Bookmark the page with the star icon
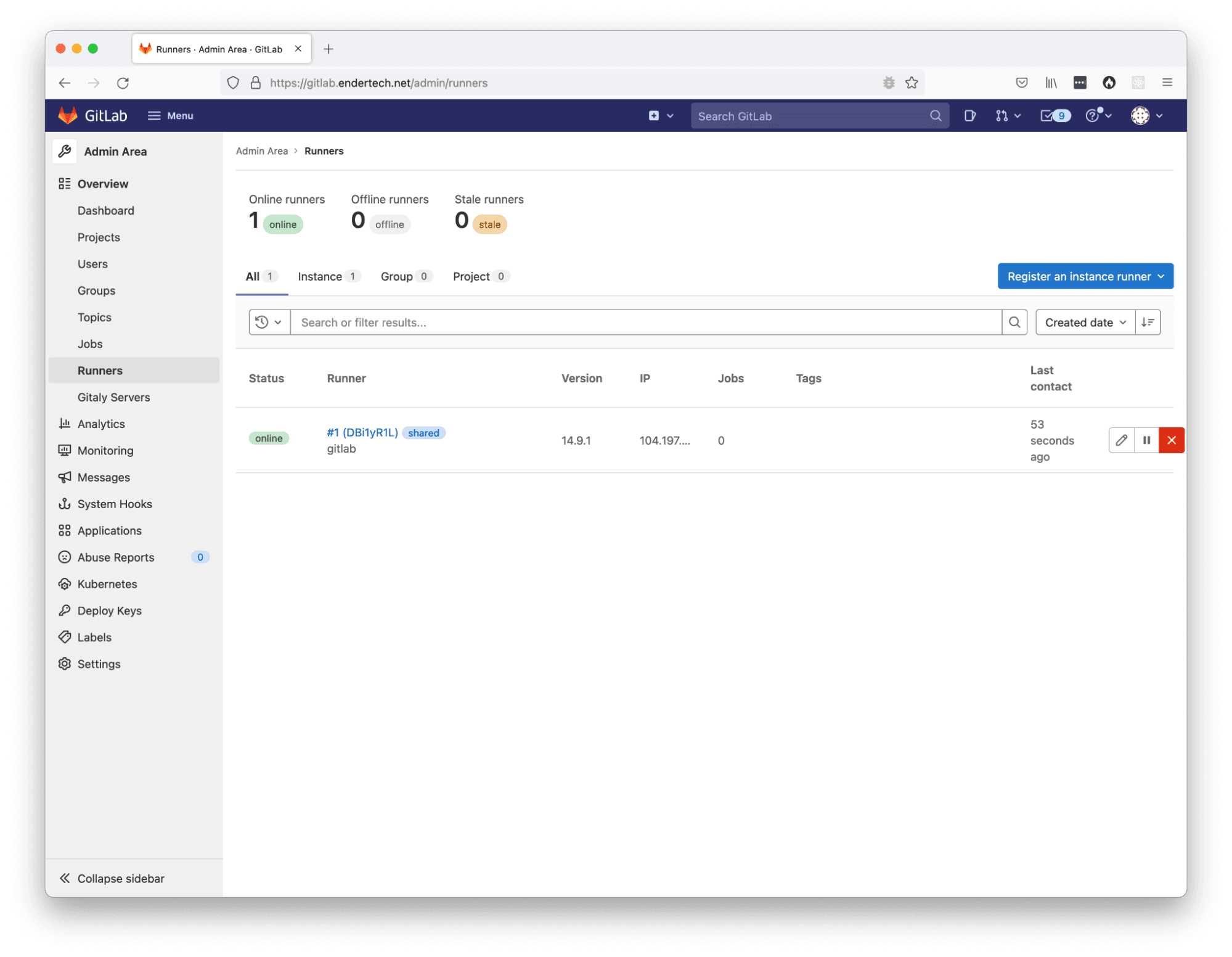 [x=912, y=83]
